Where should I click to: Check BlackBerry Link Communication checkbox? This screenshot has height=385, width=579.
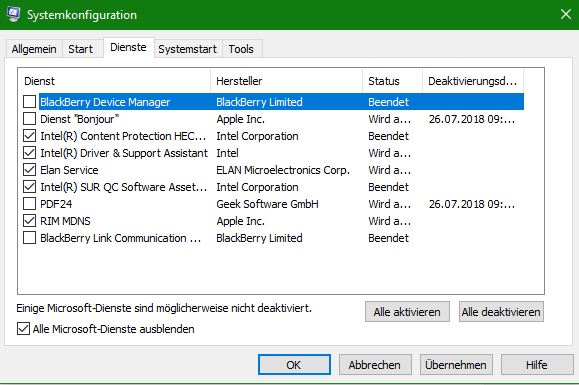tap(29, 237)
